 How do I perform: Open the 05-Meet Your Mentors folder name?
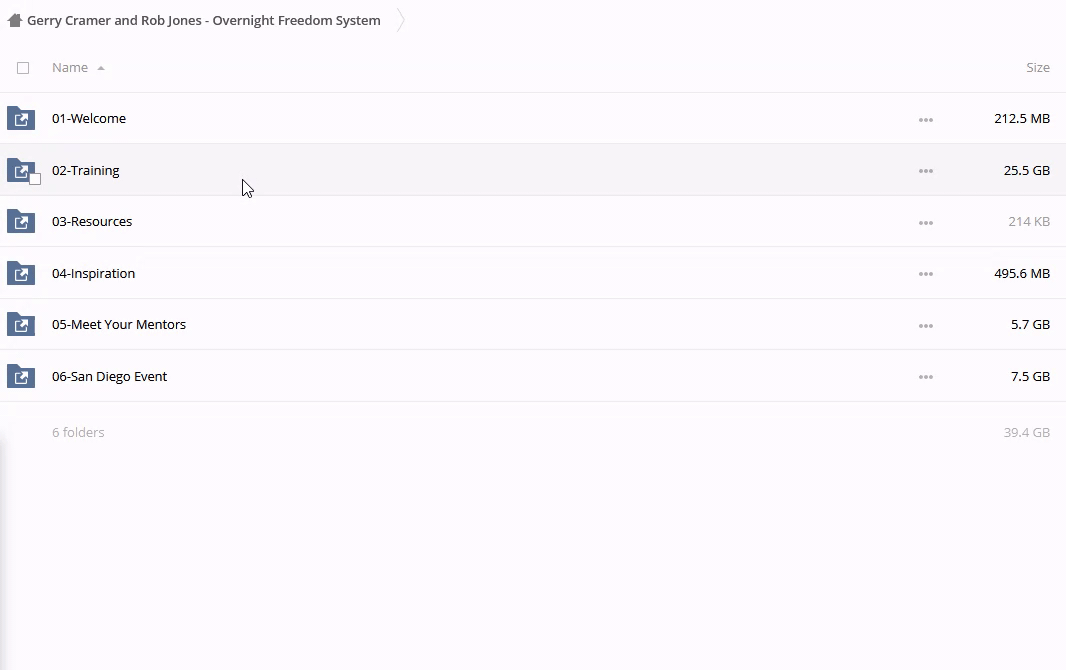[x=119, y=325]
